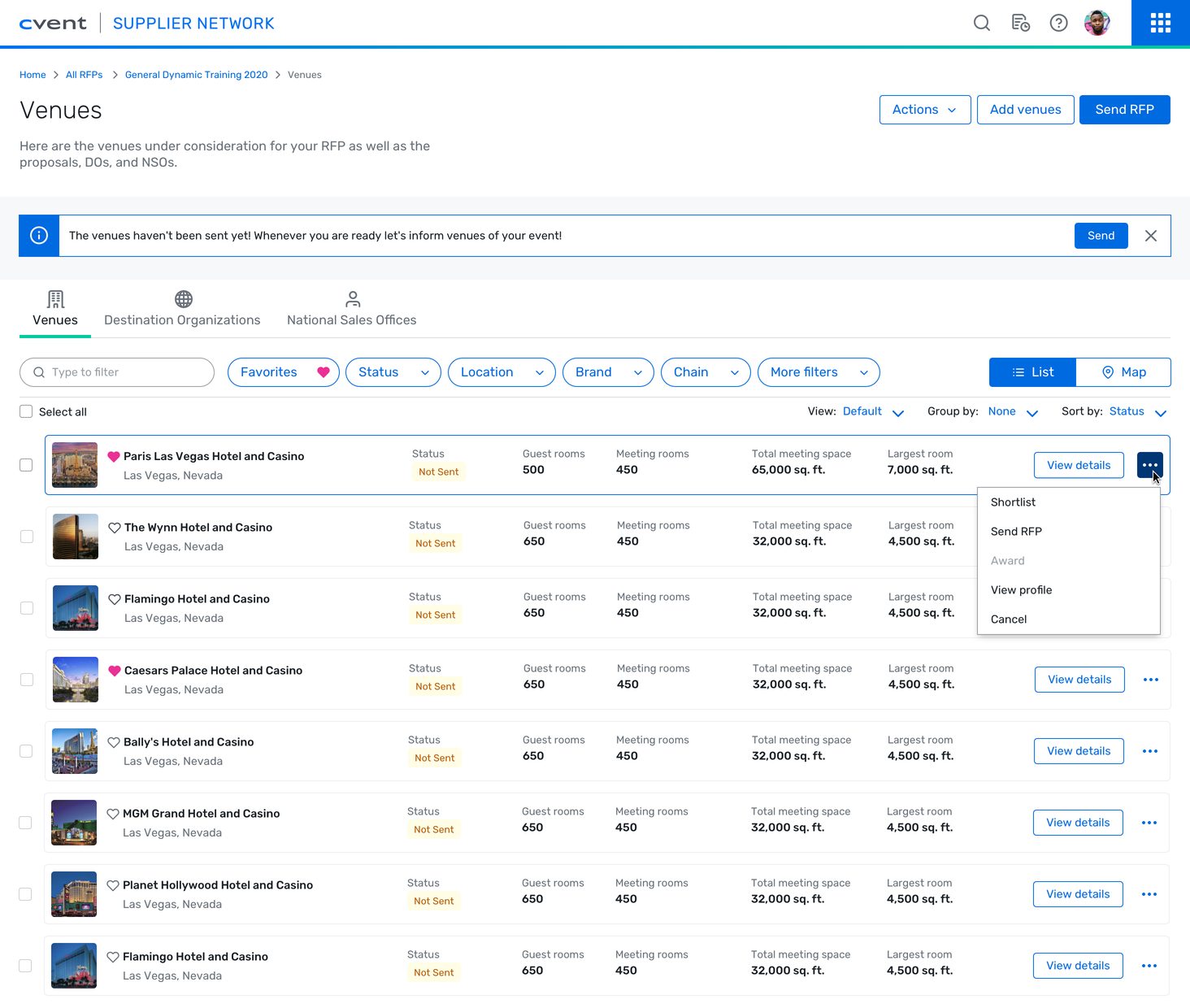Screen dimensions: 1190x1008
Task: Select View profile menu entry
Action: pos(1069,590)
